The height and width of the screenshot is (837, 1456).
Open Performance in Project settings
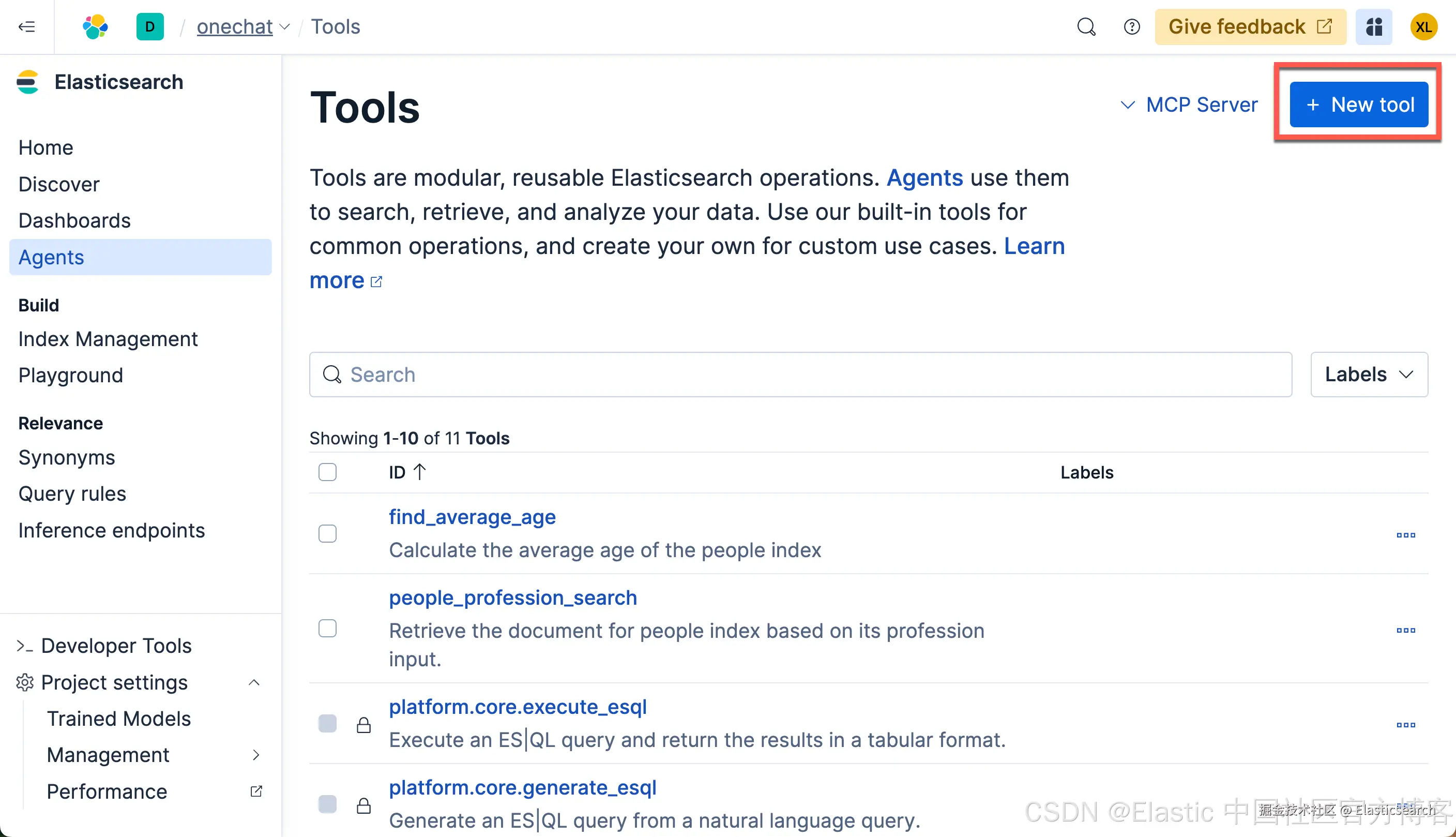pos(107,791)
